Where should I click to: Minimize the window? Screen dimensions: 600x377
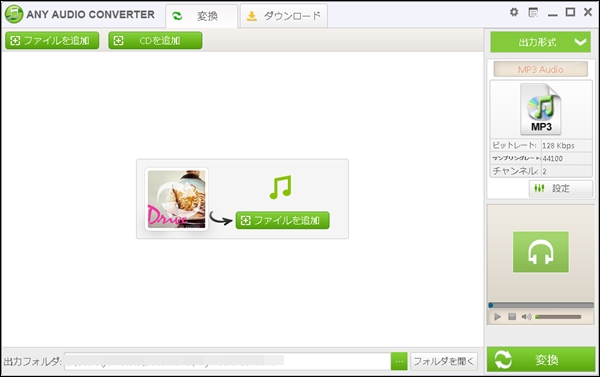(x=552, y=14)
